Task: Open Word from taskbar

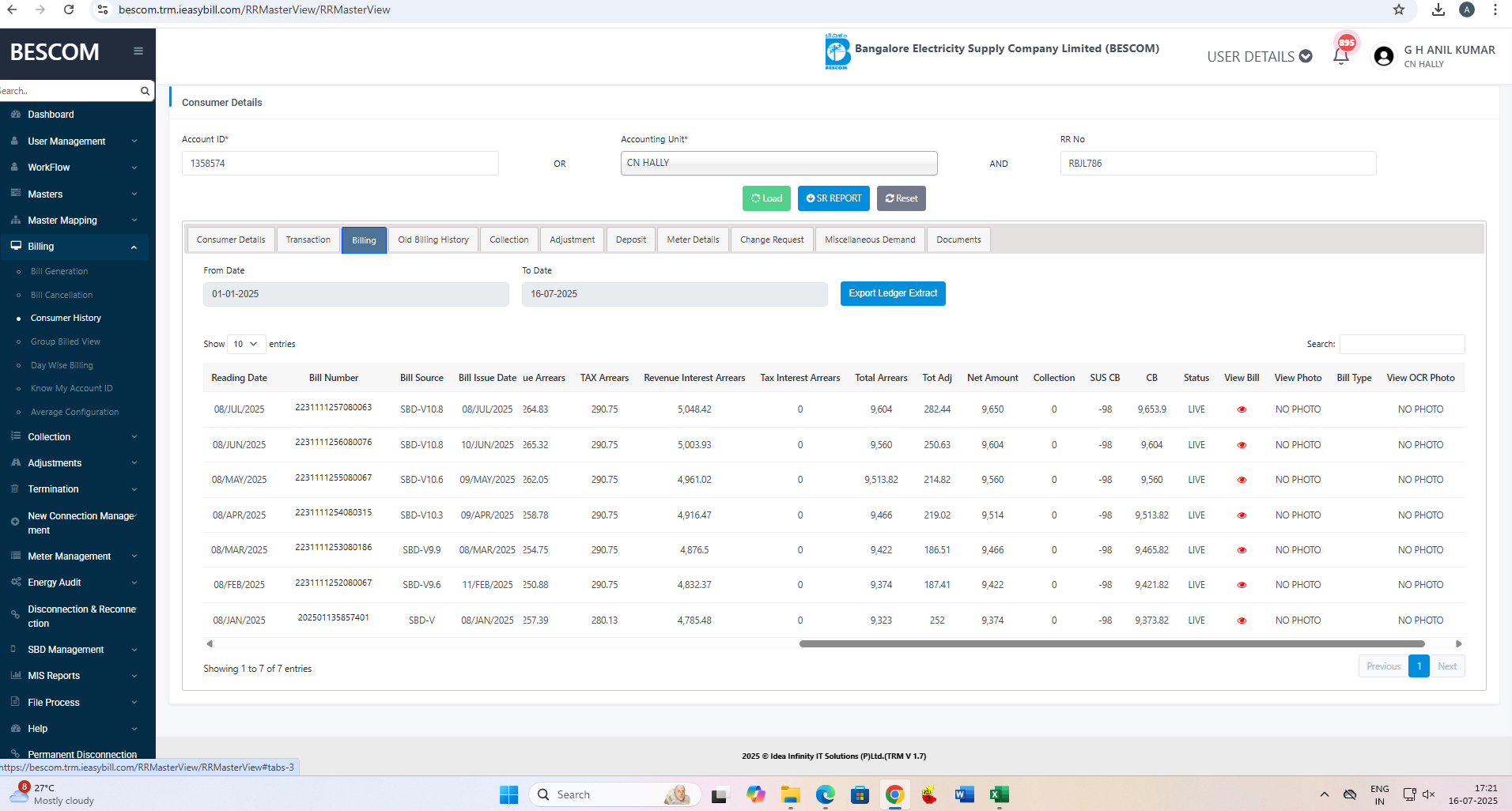Action: click(964, 794)
